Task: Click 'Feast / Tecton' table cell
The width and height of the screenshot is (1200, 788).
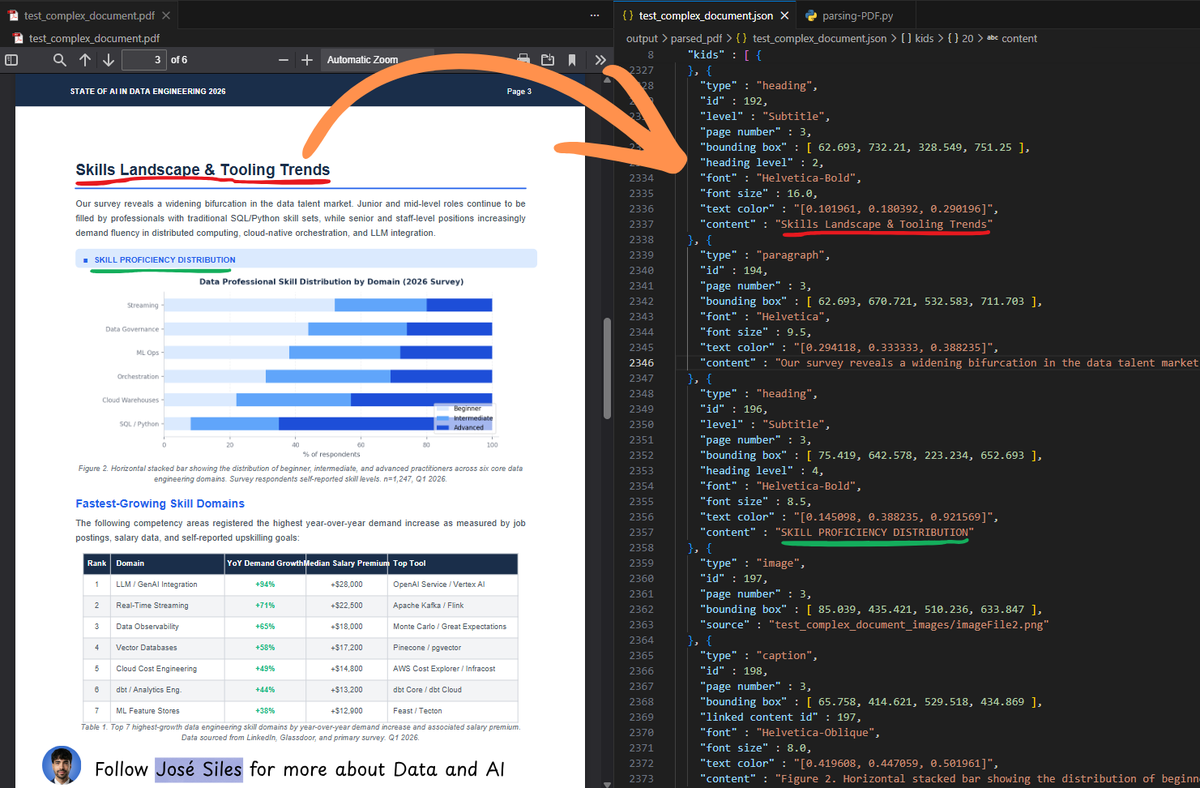Action: point(417,711)
